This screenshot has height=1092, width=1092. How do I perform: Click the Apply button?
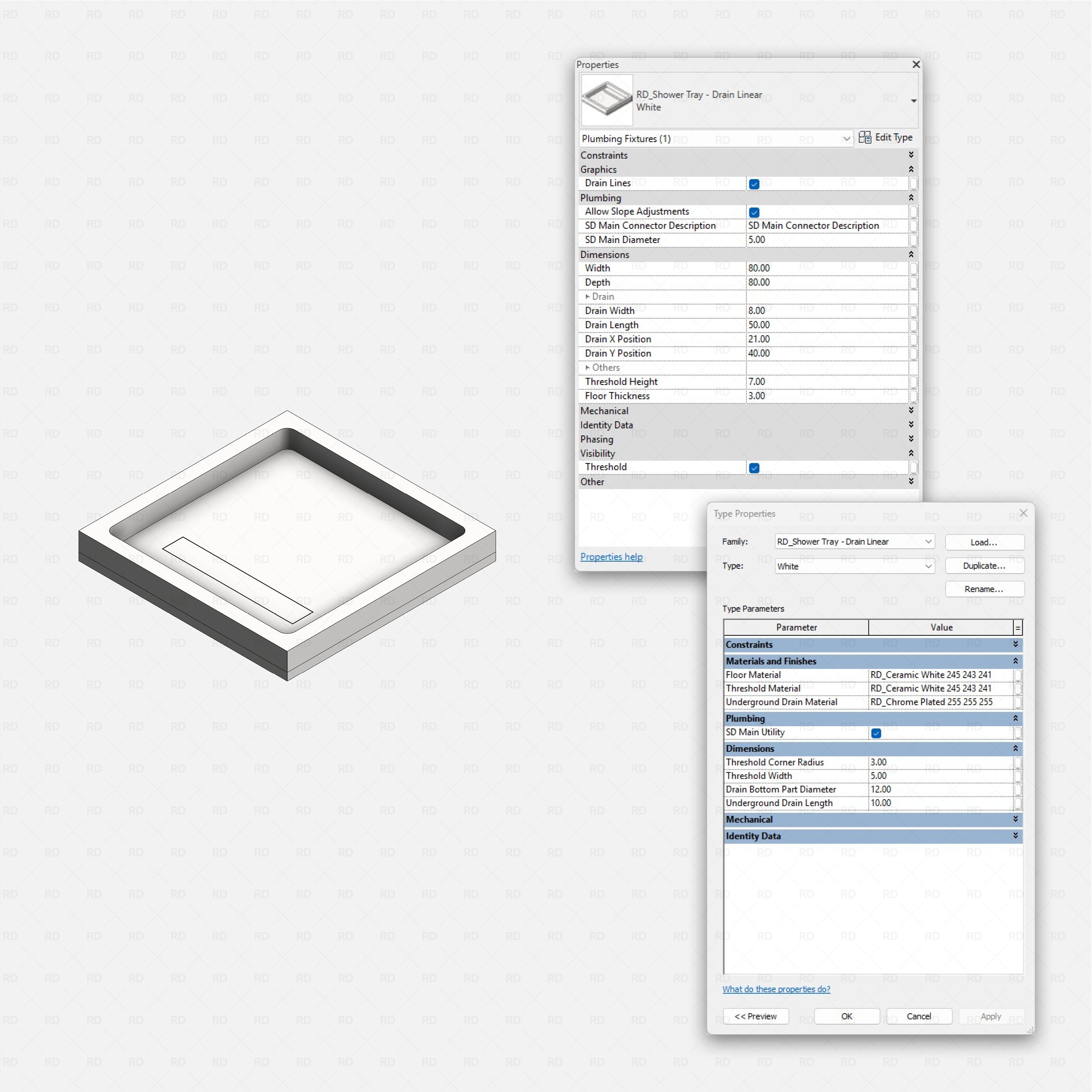tap(991, 1016)
